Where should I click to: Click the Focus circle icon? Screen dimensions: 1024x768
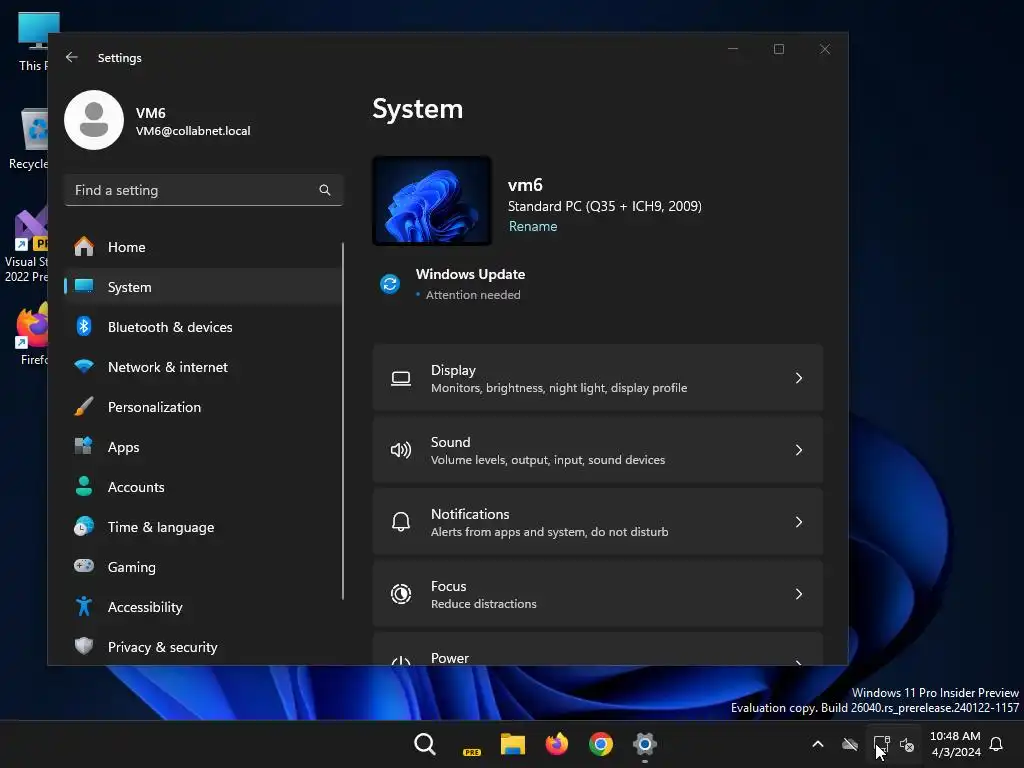401,594
